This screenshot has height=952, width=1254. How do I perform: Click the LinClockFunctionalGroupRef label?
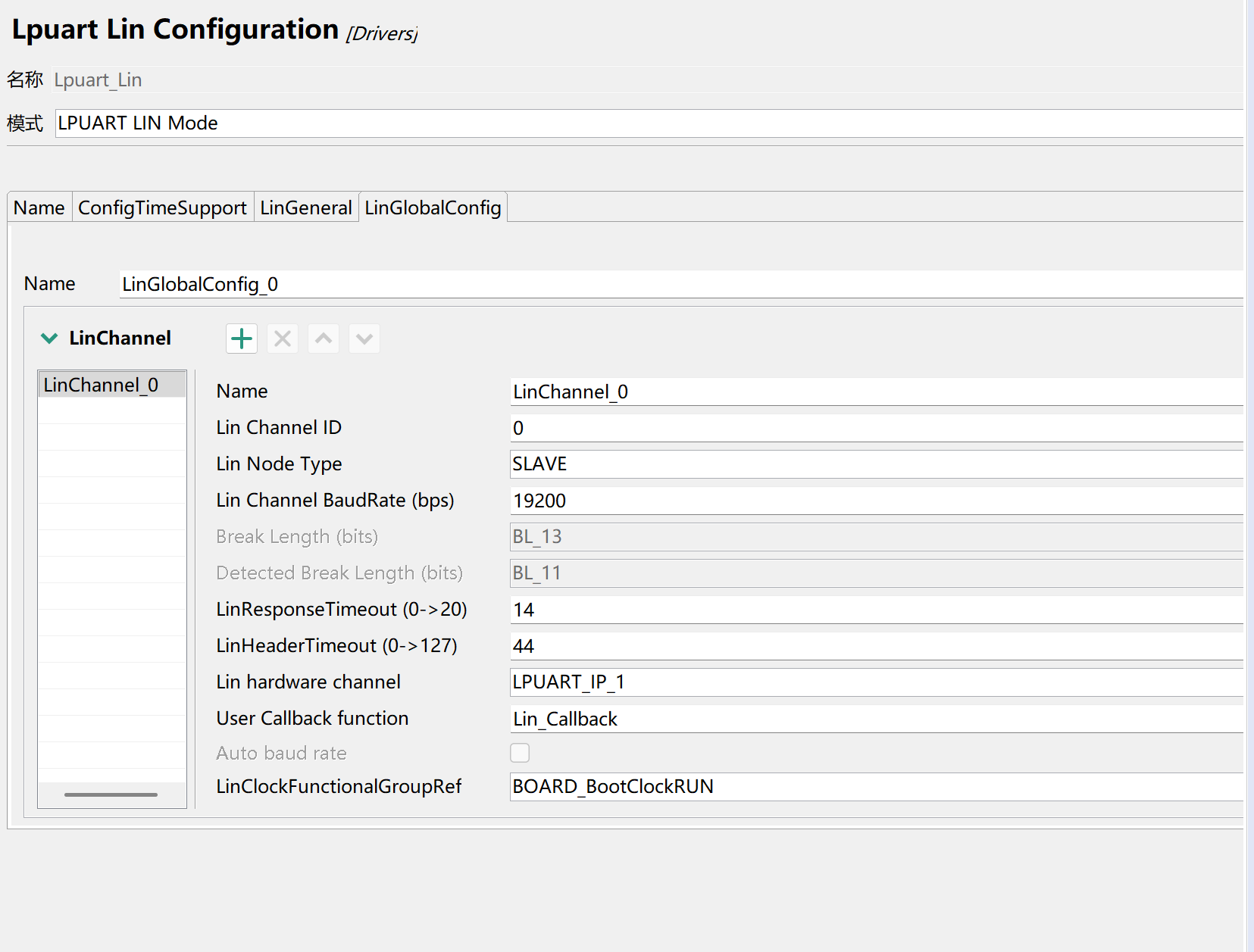click(339, 787)
